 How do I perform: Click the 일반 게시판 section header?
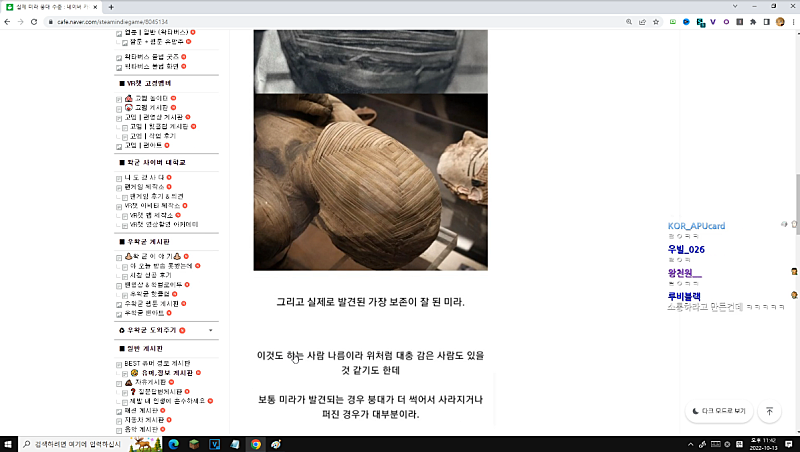[x=144, y=349]
